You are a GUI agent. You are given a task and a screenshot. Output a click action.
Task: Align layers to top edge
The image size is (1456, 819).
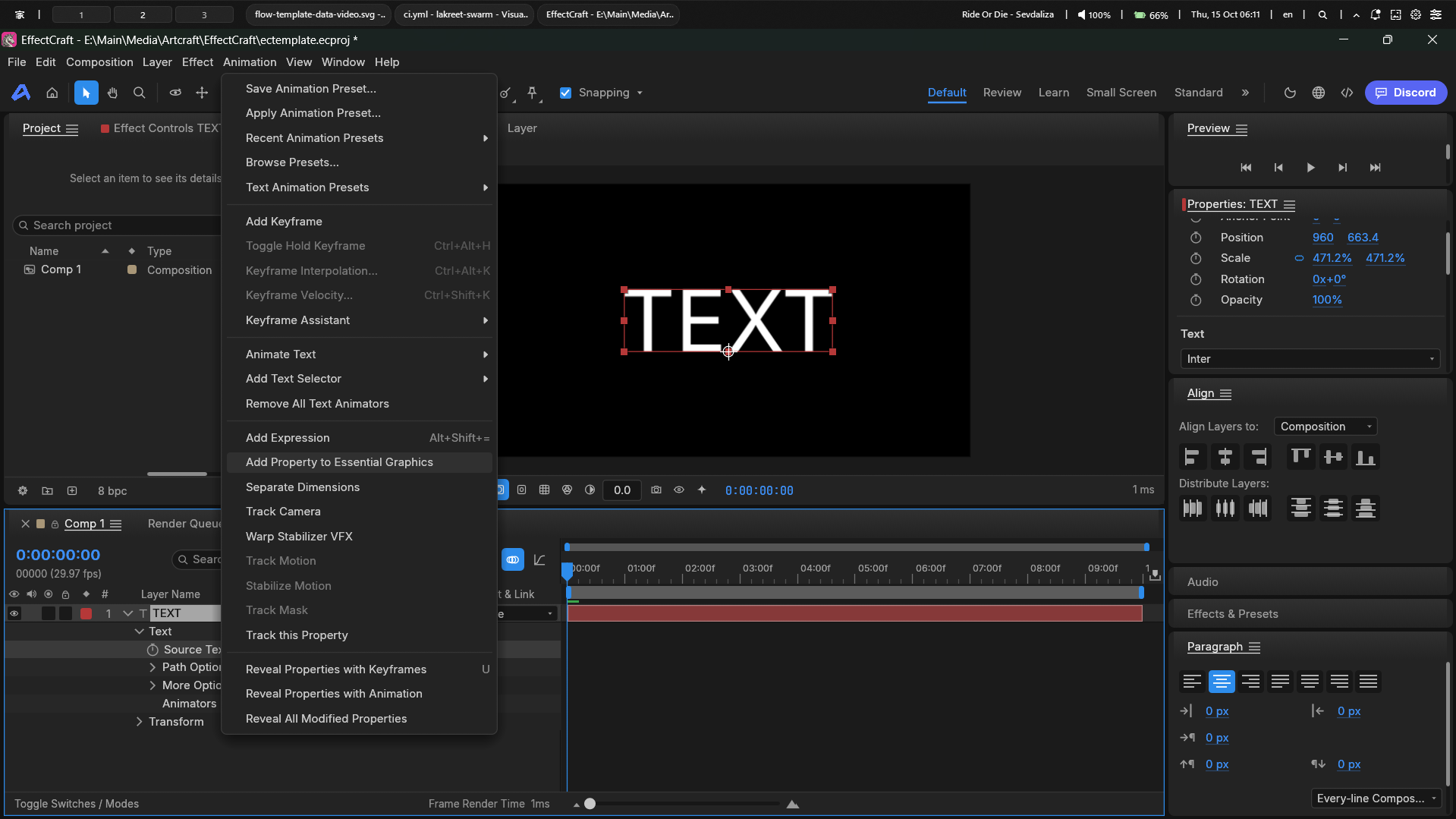coord(1300,457)
